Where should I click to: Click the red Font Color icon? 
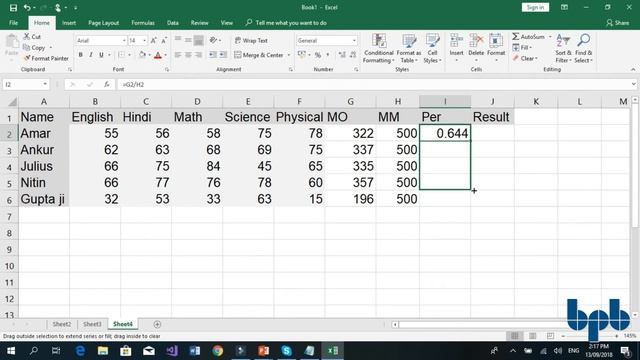pos(158,55)
